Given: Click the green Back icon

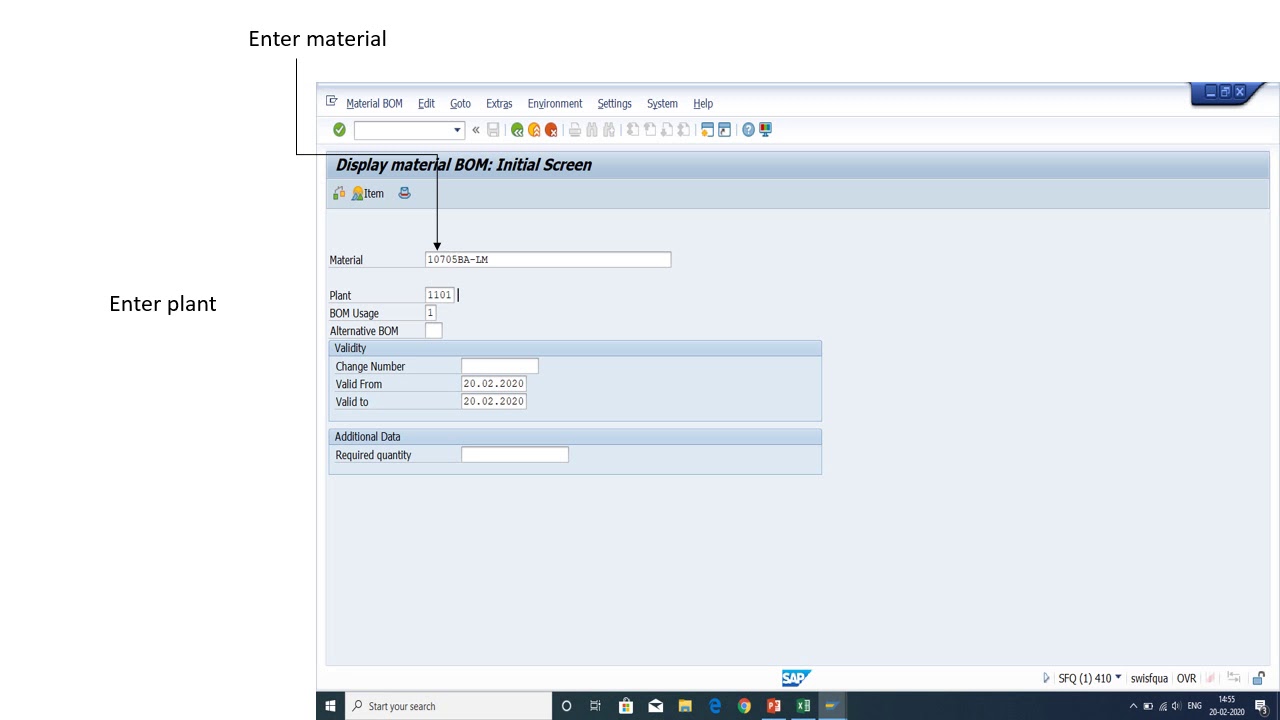Looking at the screenshot, I should click(517, 130).
